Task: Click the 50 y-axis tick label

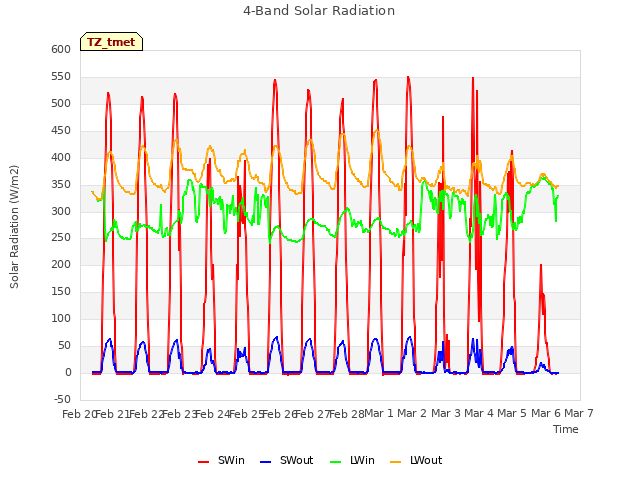Action: click(65, 345)
